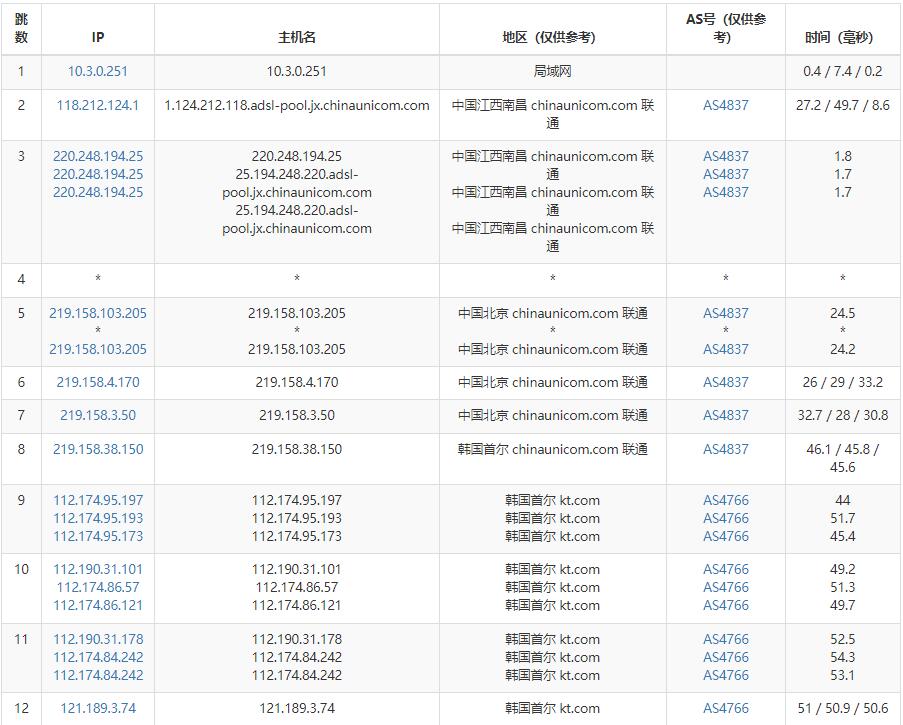Viewport: 903px width, 725px height.
Task: Open the blue 112.174.95.197 IP link
Action: 97,500
